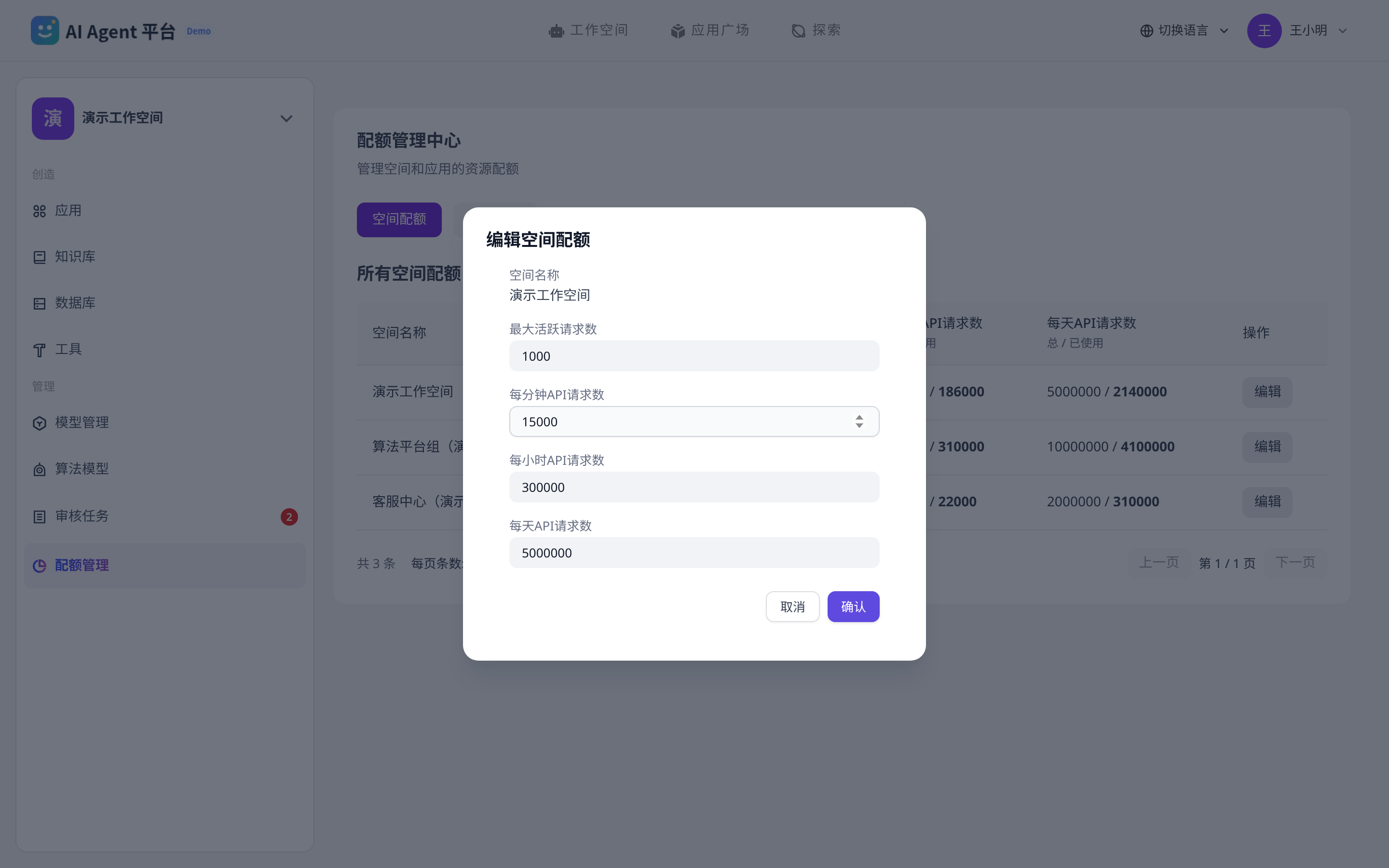Click the 王 user avatar
Screen dimensions: 1389x868
click(x=1264, y=31)
